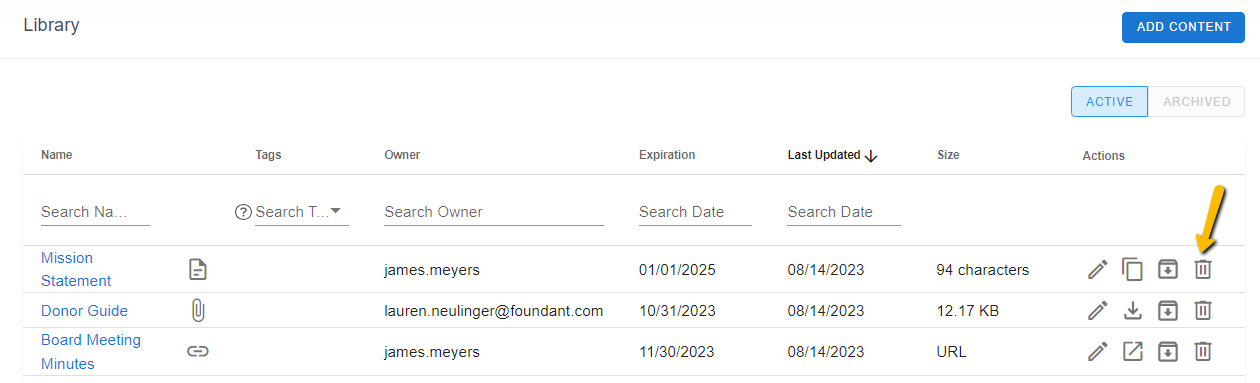The height and width of the screenshot is (383, 1260).
Task: Expand the Search Tags dropdown
Action: [335, 211]
